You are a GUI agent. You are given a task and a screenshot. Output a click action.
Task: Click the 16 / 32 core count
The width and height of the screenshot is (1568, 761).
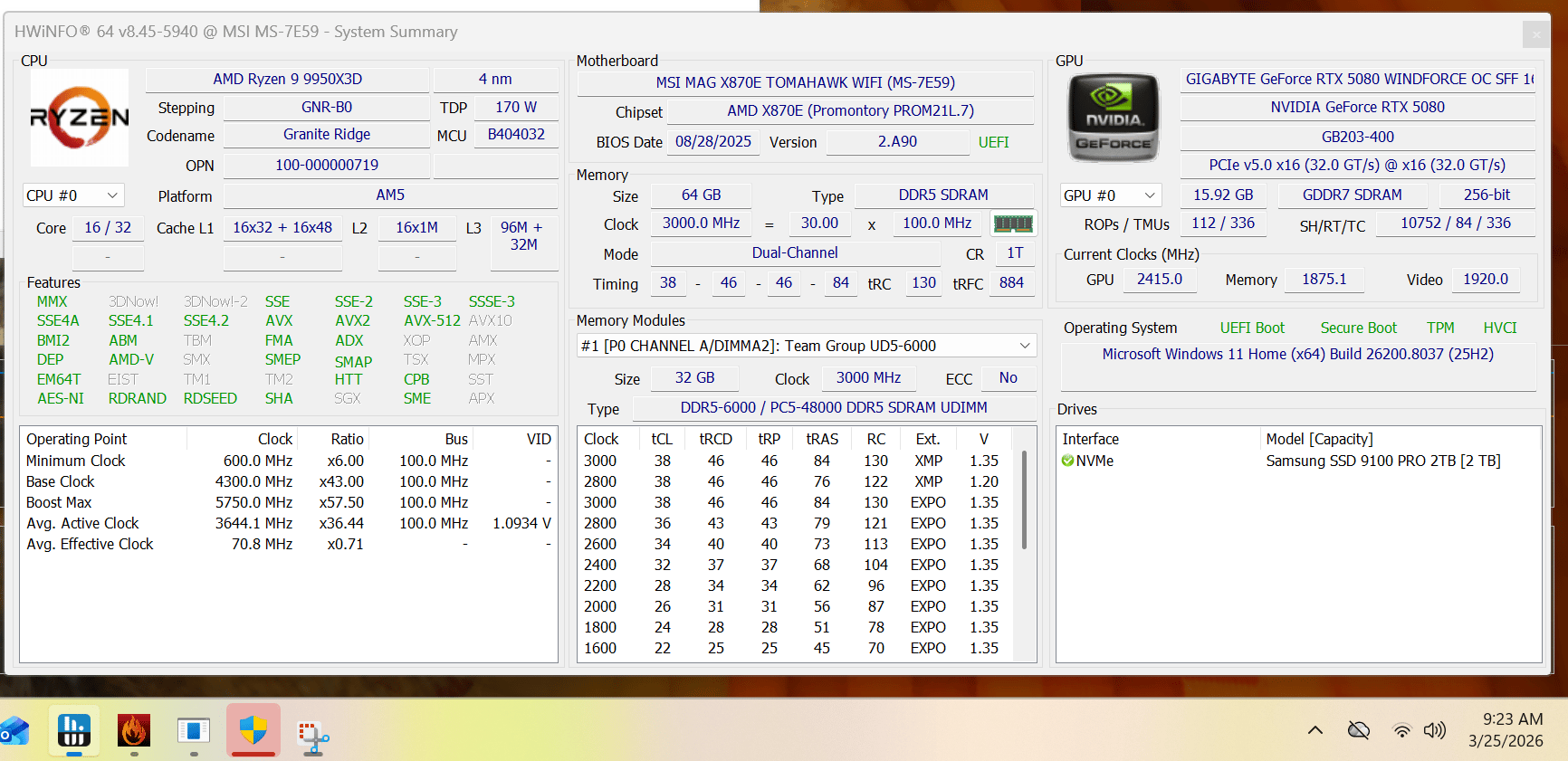(108, 228)
